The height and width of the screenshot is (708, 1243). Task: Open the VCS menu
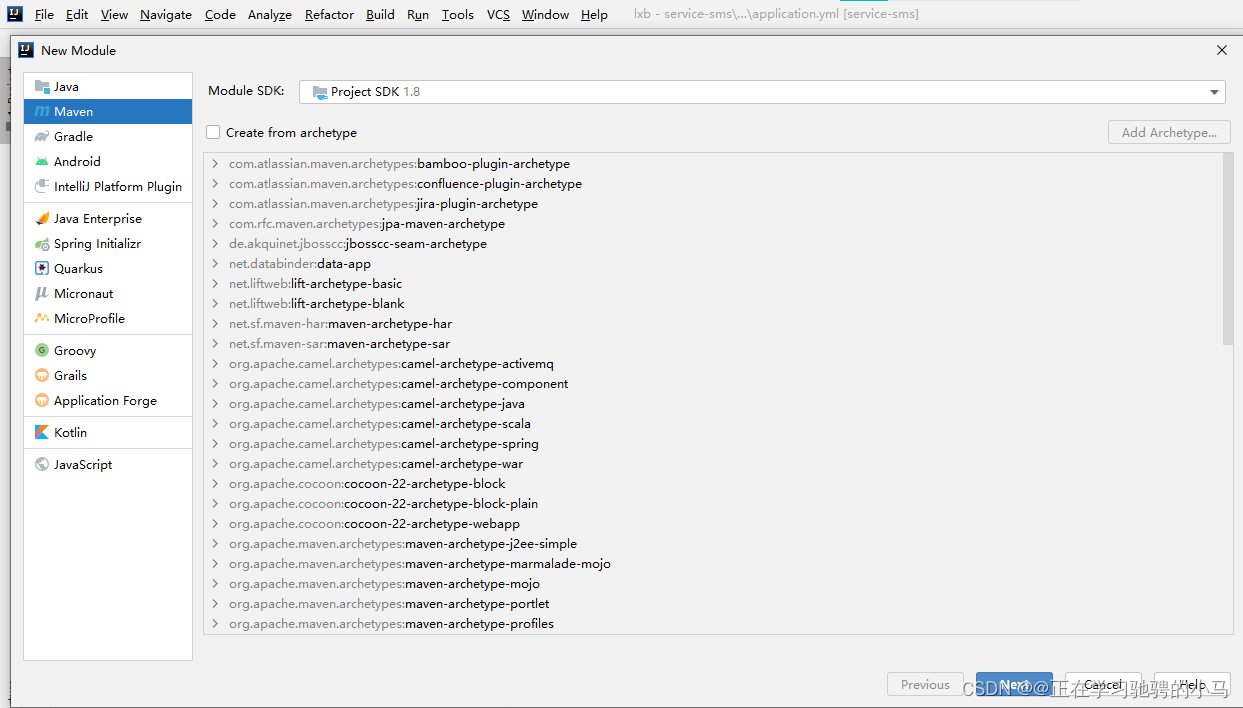[498, 14]
